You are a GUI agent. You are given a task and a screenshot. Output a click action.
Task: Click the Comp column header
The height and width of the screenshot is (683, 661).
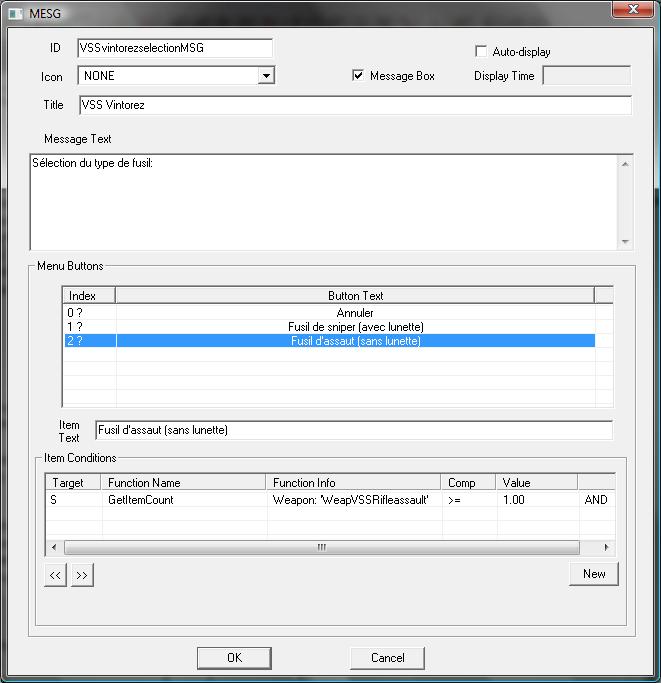(468, 483)
